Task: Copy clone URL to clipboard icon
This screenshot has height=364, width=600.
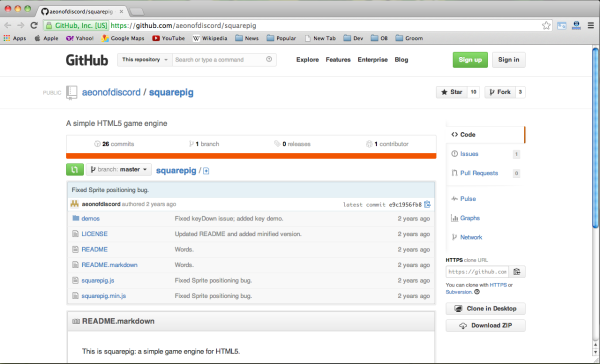Action: pos(517,271)
